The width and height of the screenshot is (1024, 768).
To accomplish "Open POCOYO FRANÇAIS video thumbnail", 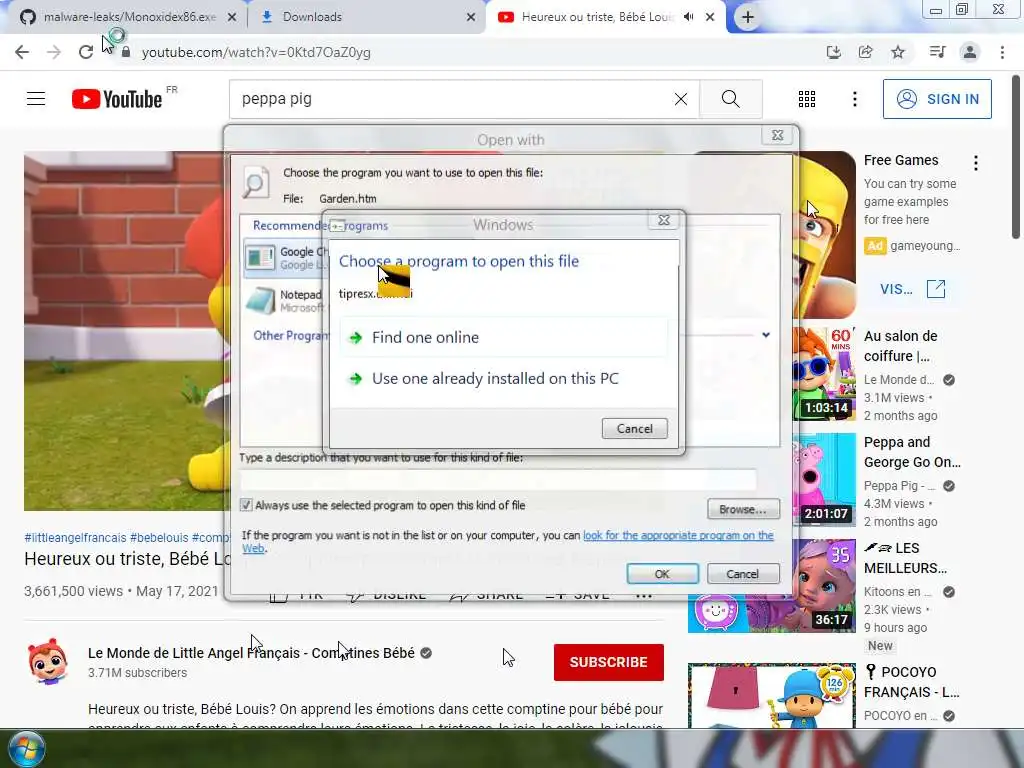I will 772,696.
